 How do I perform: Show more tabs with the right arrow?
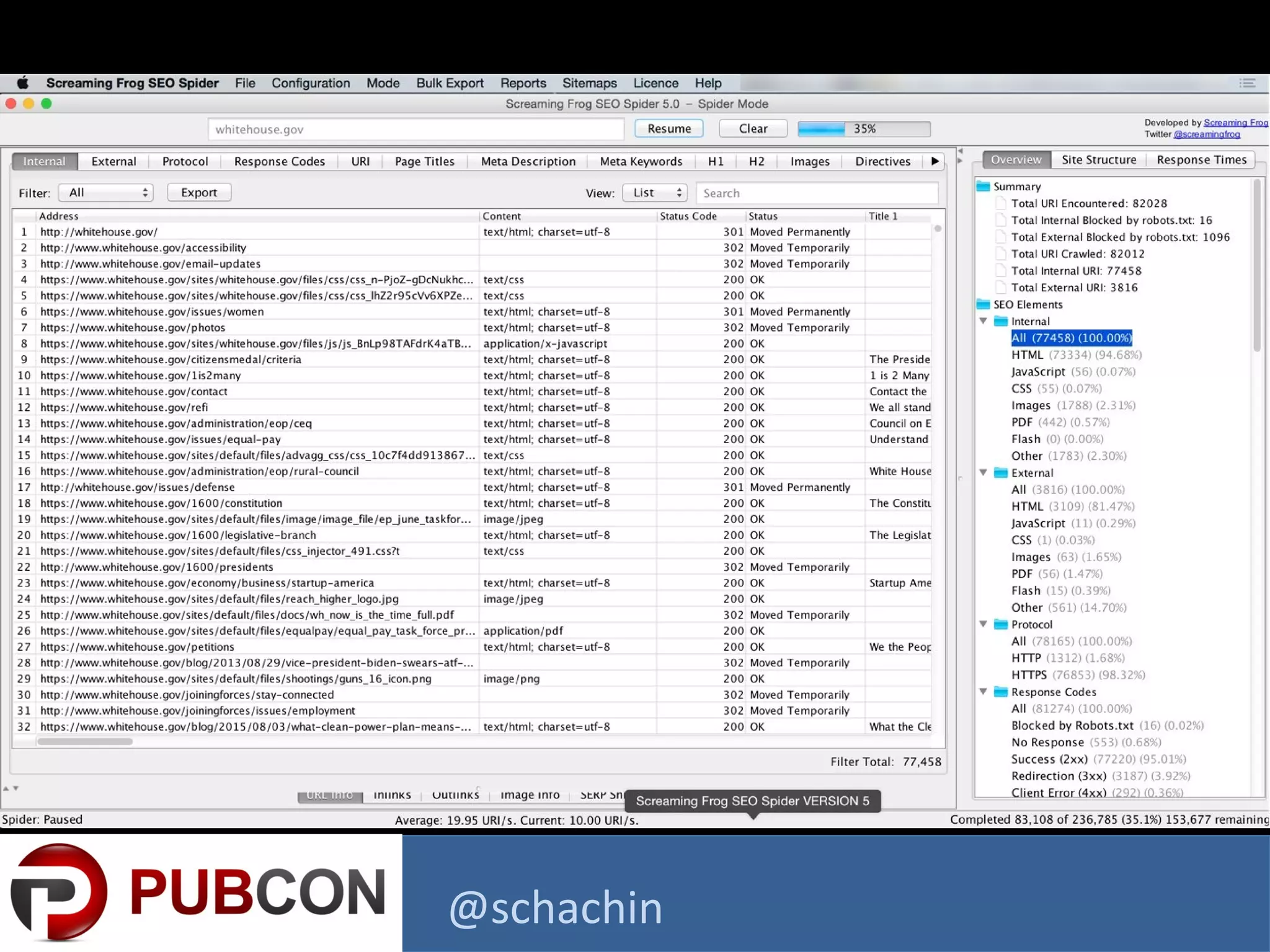[935, 161]
